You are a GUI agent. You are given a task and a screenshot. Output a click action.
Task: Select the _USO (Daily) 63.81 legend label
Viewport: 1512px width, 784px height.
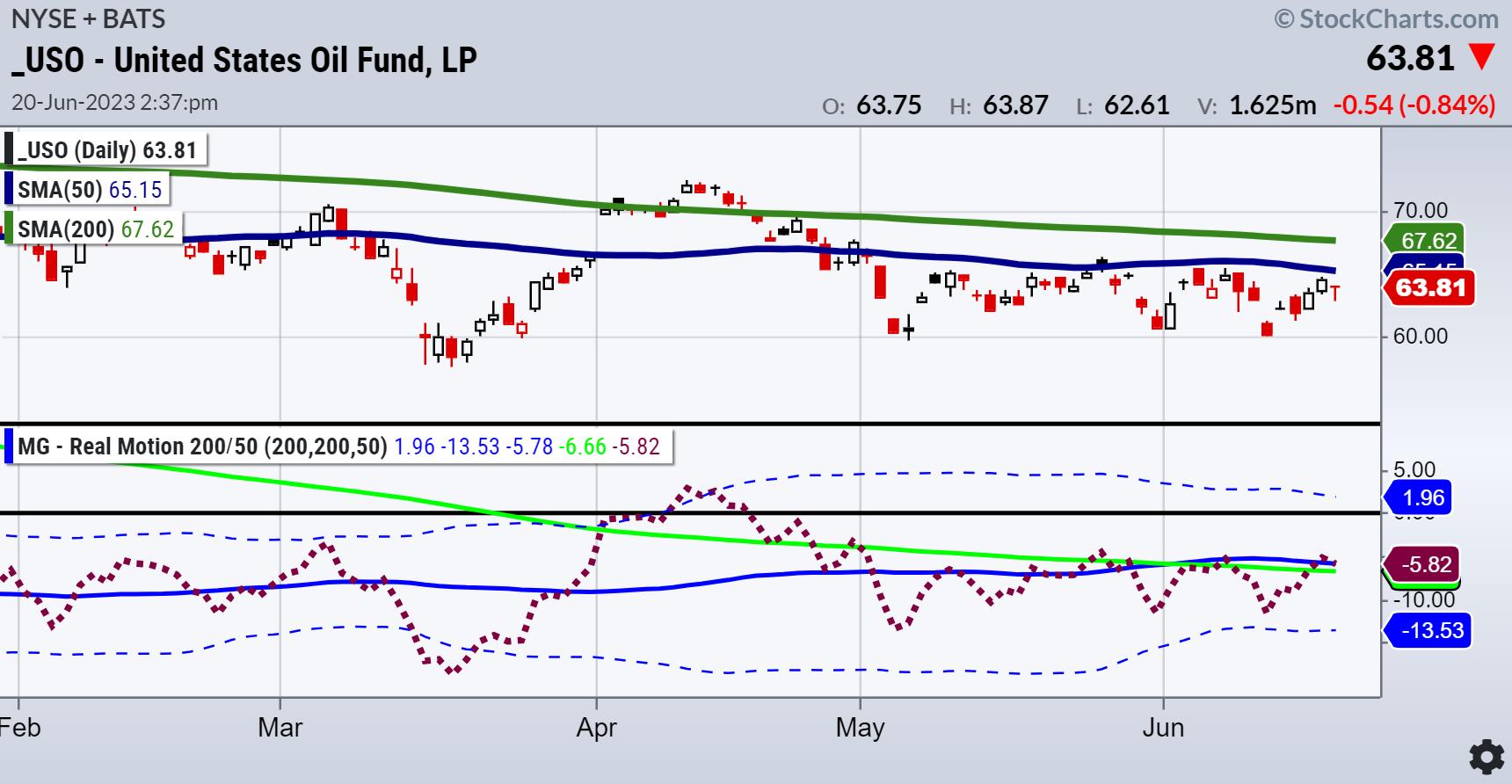click(107, 150)
